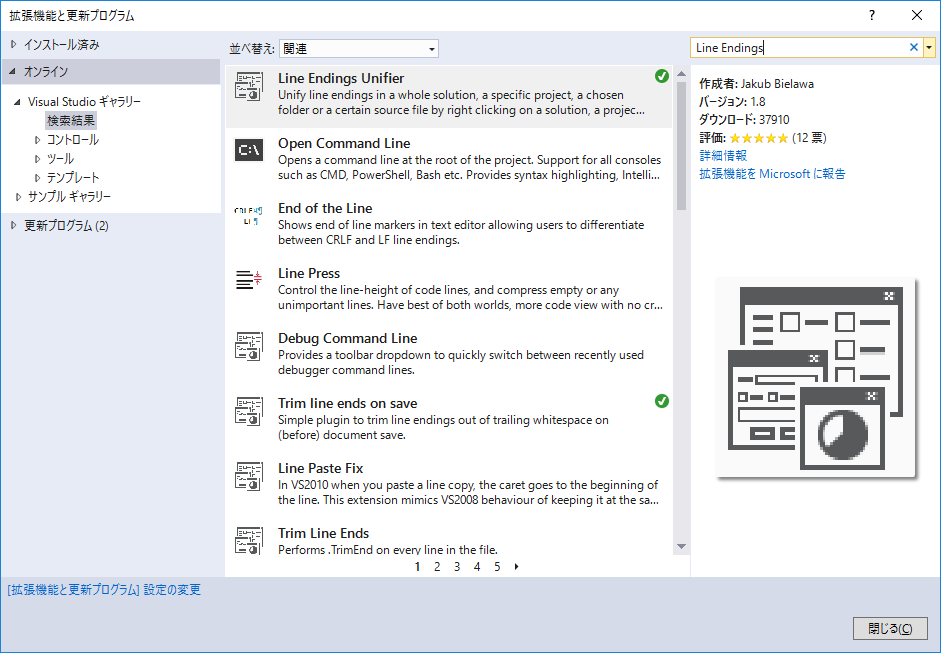Click the next page arrow

pyautogui.click(x=517, y=567)
